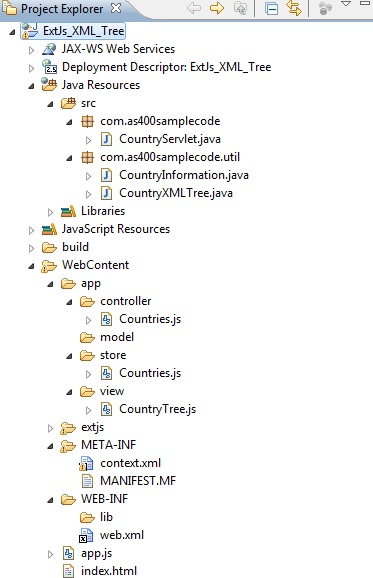This screenshot has width=373, height=578.
Task: Click the JAX-WS Web Services icon
Action: [x=49, y=49]
